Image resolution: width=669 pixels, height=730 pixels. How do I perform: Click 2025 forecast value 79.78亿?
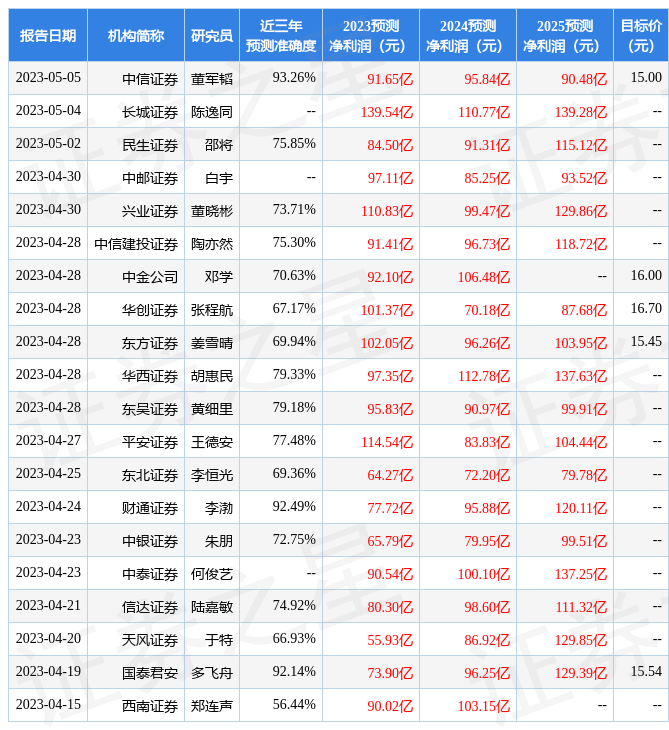click(584, 475)
